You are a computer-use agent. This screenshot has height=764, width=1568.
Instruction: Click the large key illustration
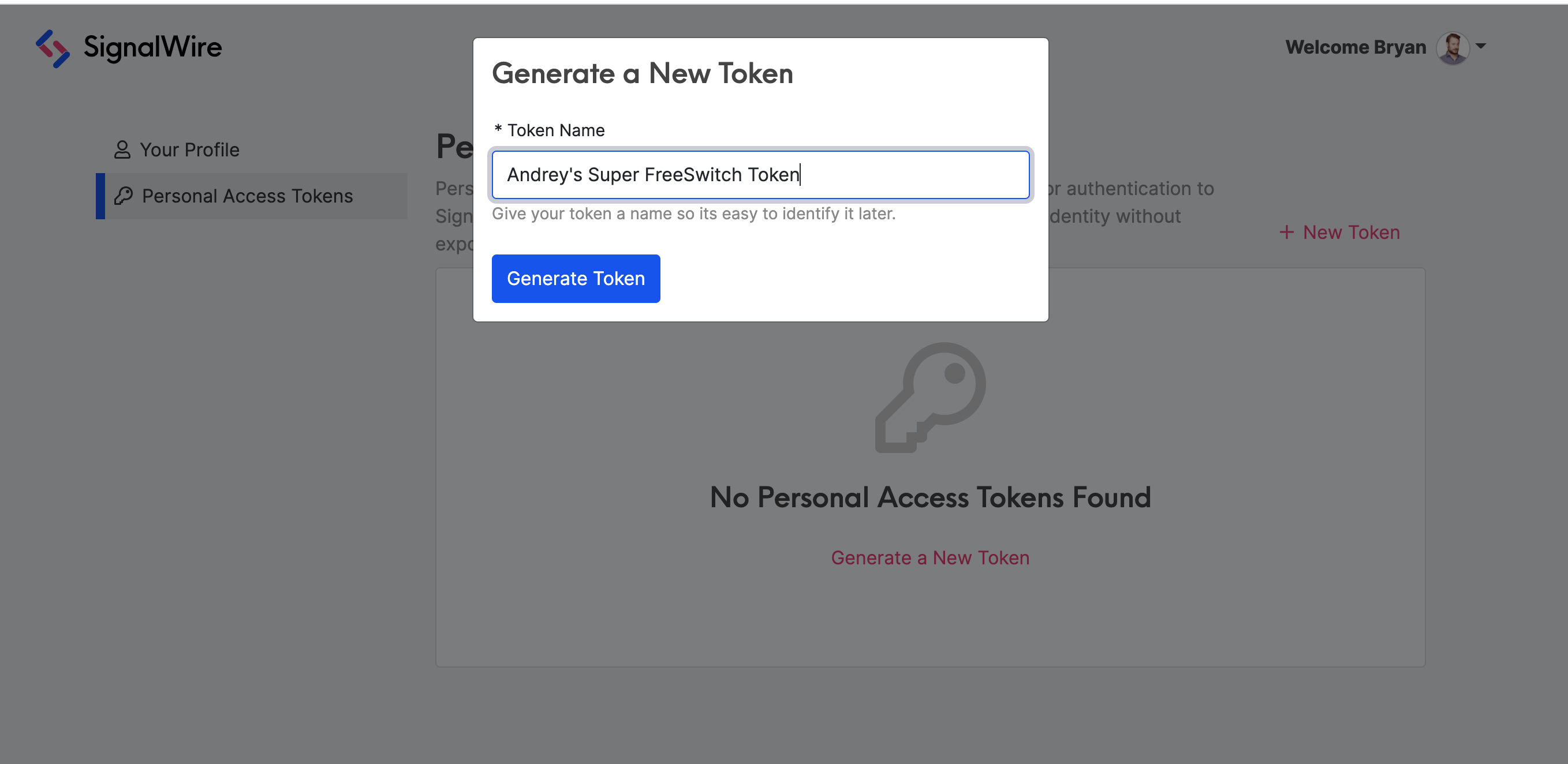point(930,397)
